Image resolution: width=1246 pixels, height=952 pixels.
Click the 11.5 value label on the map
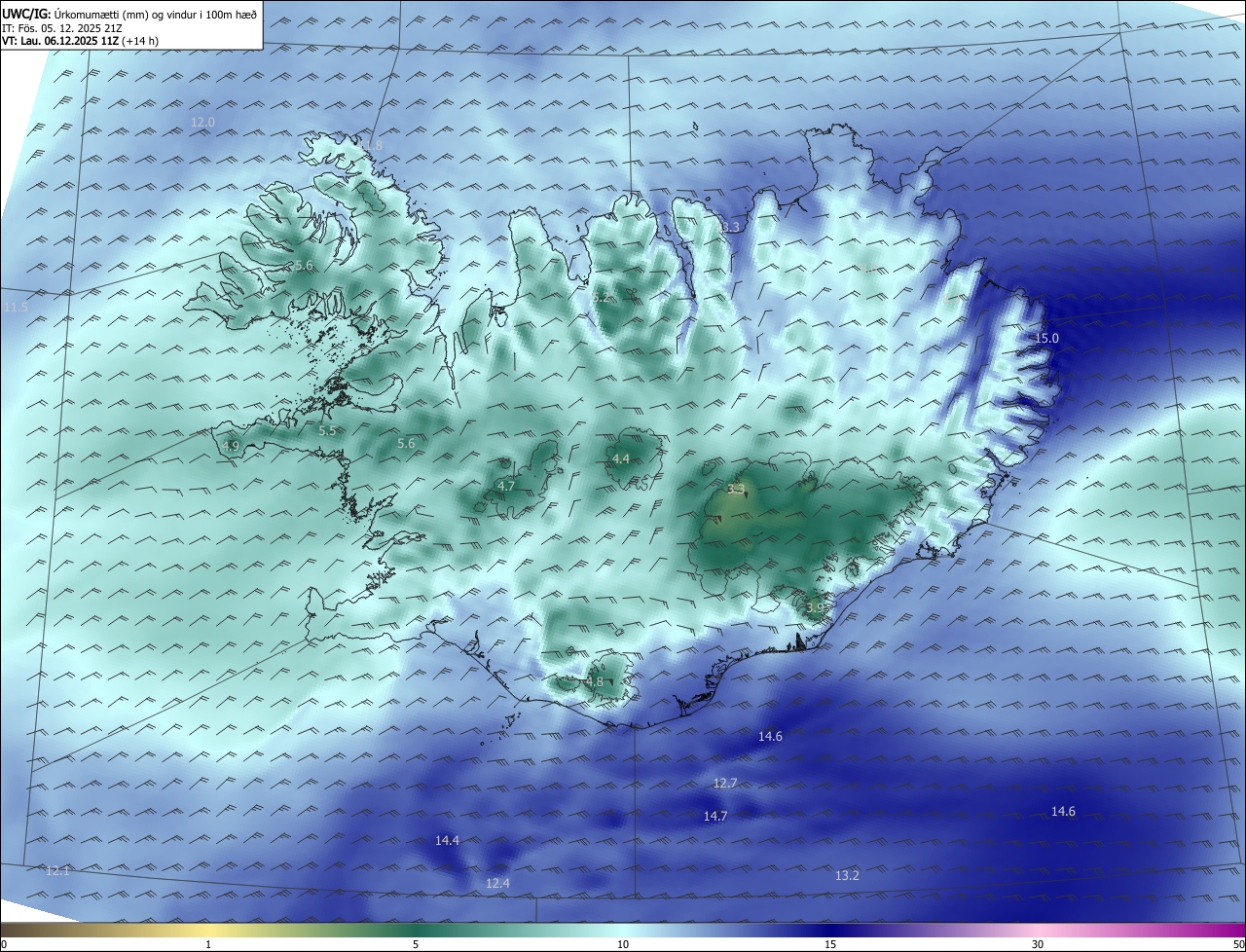[x=16, y=308]
